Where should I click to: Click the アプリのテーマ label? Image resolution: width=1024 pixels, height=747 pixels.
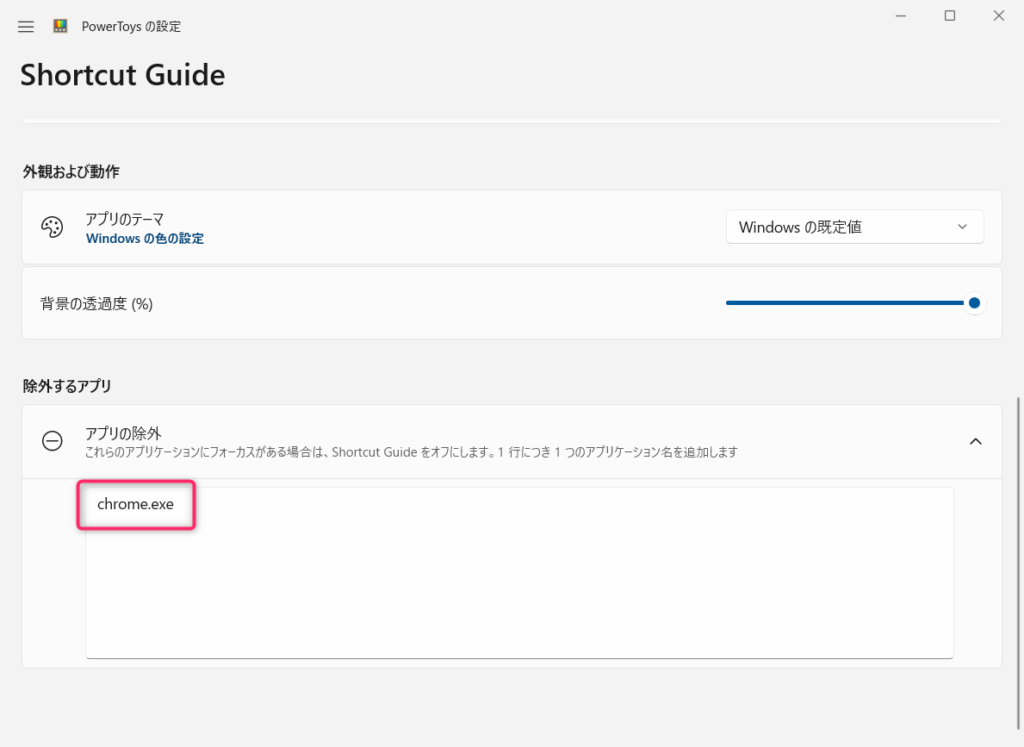[x=125, y=219]
